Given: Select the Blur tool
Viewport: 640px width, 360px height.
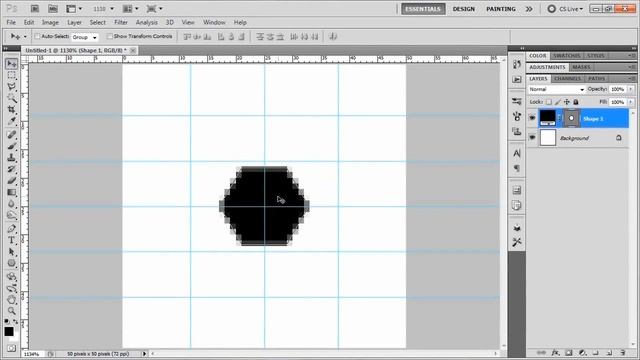Looking at the screenshot, I should click(x=11, y=204).
